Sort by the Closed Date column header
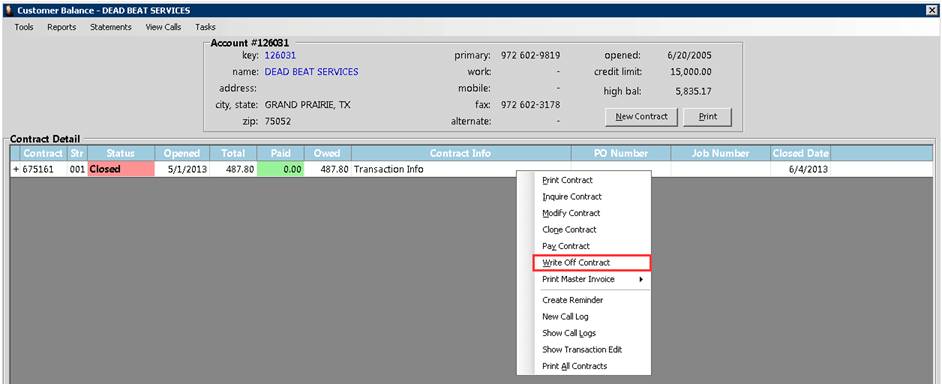Image resolution: width=942 pixels, height=384 pixels. (x=801, y=153)
